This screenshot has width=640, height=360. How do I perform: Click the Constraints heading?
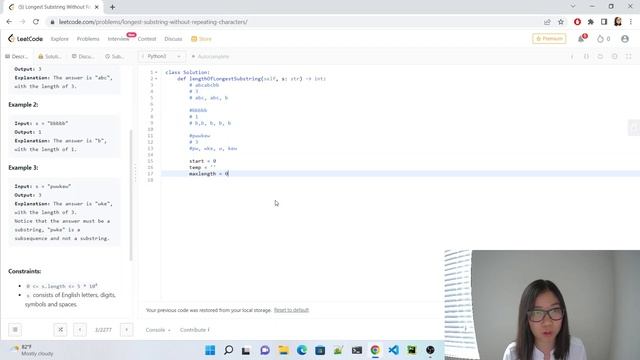(24, 271)
